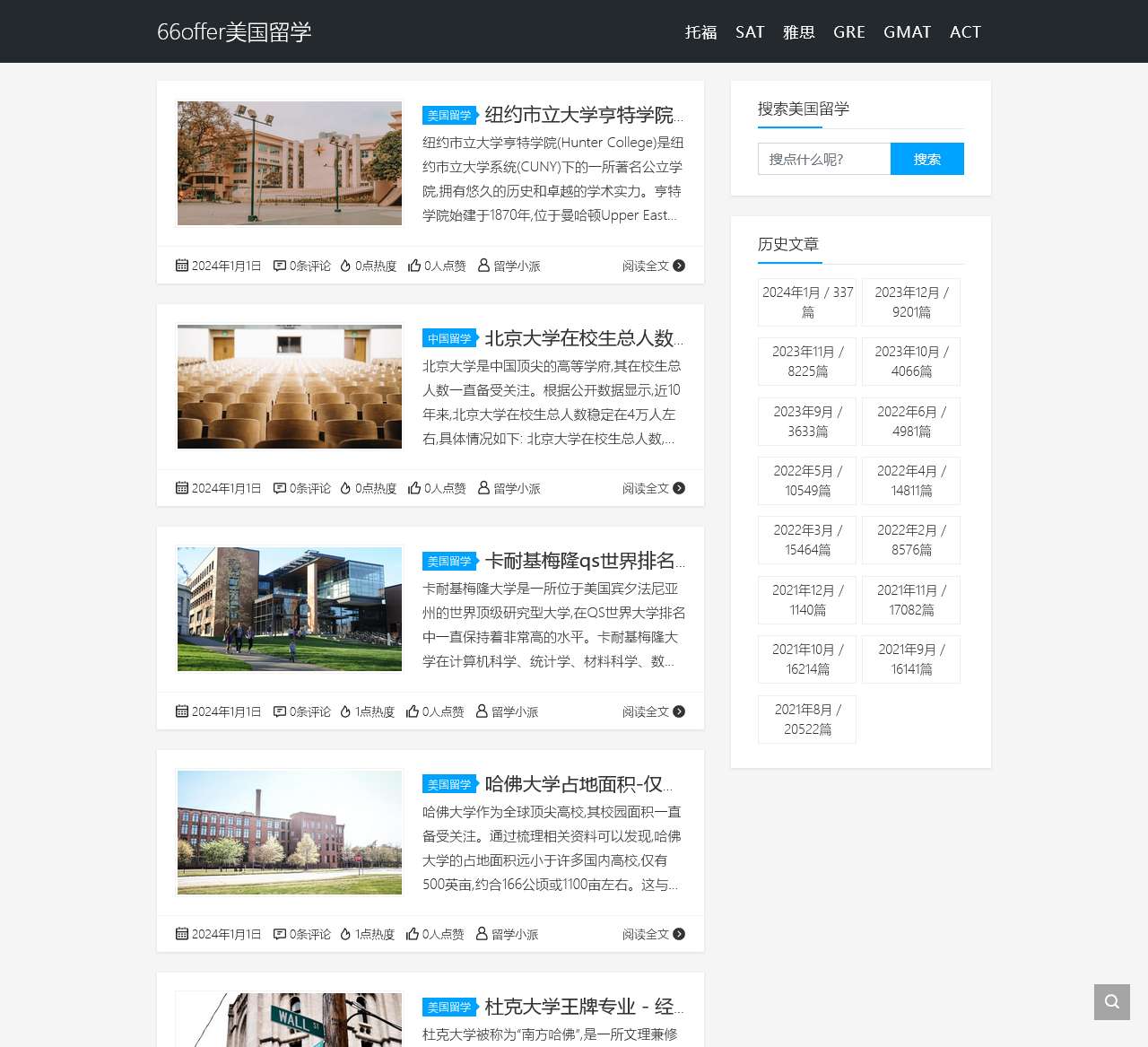Click the author icon on 卡耐基梅隆qs世界排名 post
Screen dimensions: 1148x1047
pyautogui.click(x=483, y=711)
